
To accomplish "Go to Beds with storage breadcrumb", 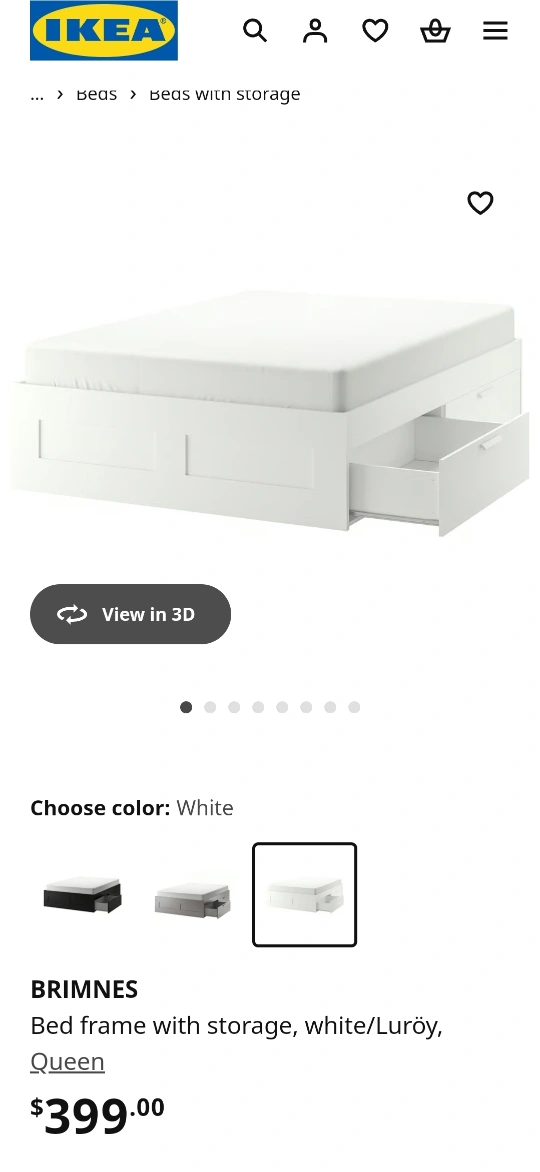I will (x=224, y=95).
